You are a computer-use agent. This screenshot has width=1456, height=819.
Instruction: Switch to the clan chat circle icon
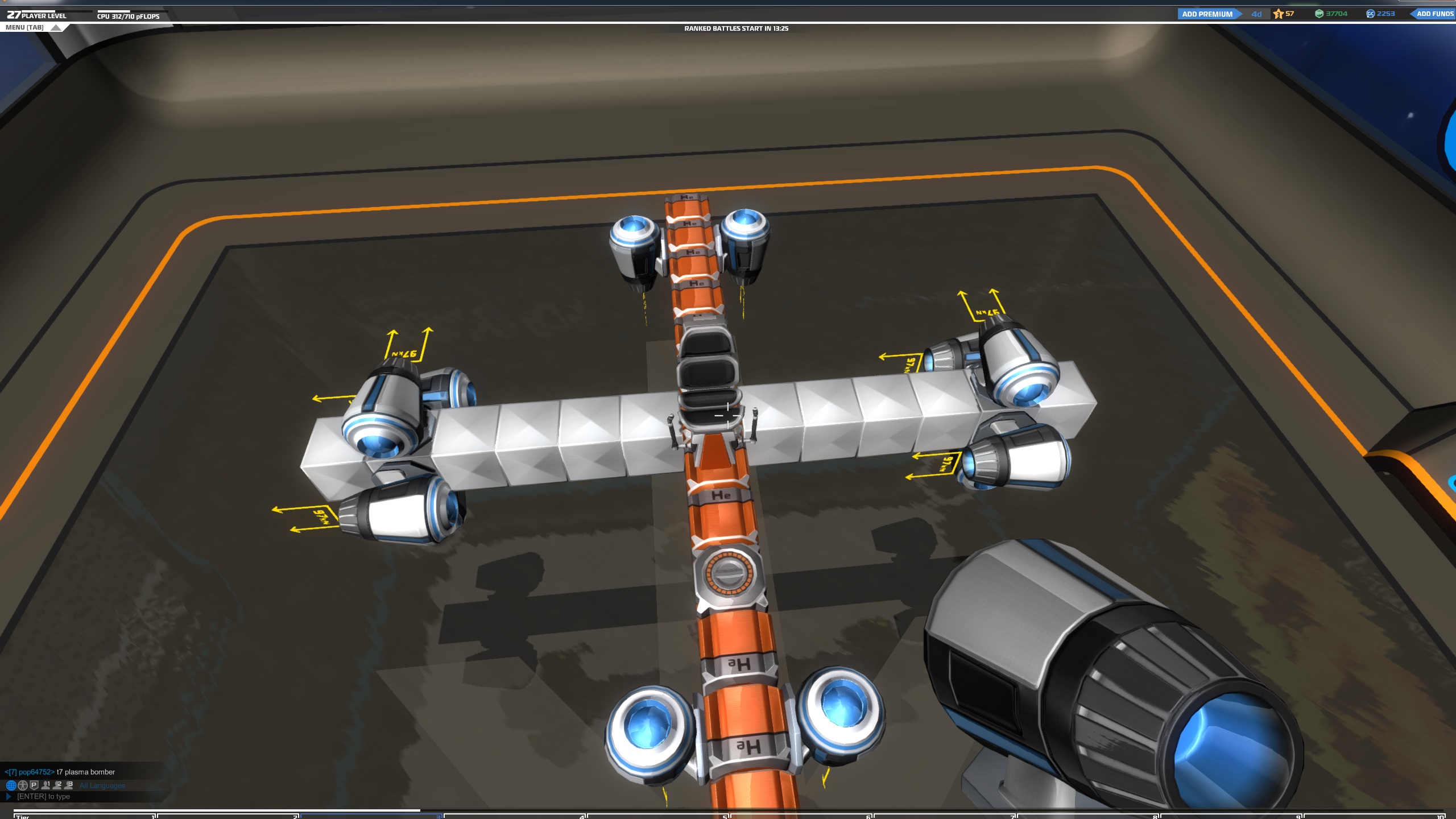(x=23, y=785)
